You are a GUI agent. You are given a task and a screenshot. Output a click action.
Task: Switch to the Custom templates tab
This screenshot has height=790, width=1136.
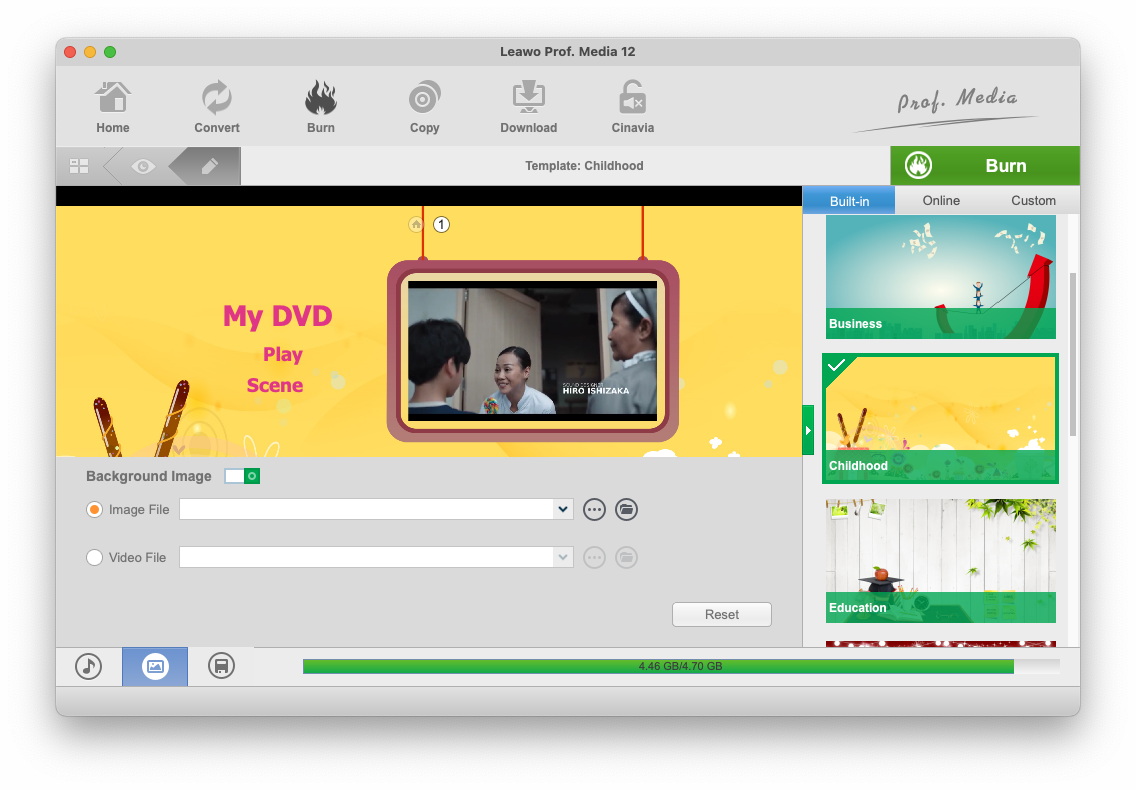pos(1033,200)
